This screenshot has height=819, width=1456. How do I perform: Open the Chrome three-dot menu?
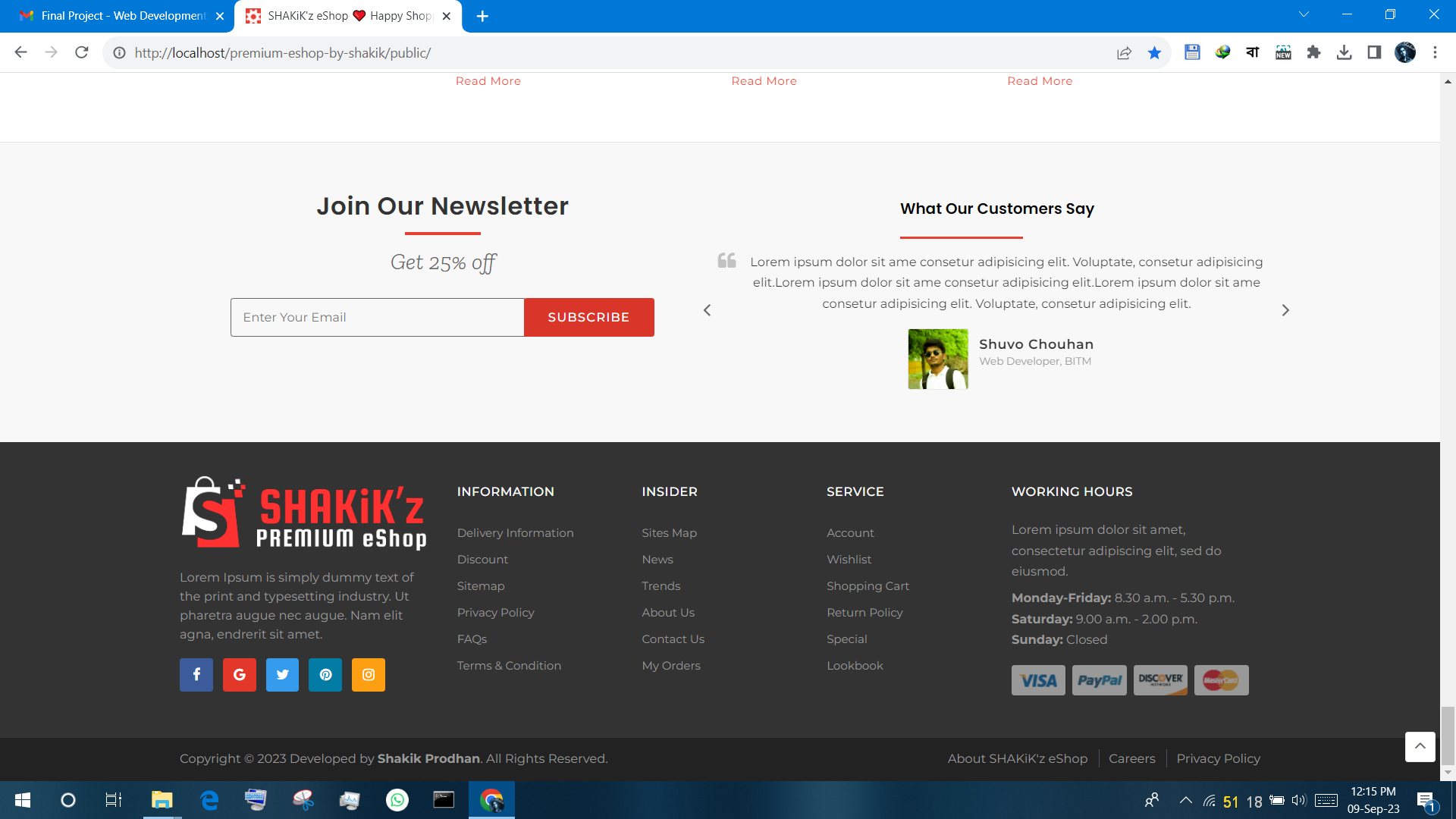coord(1435,52)
